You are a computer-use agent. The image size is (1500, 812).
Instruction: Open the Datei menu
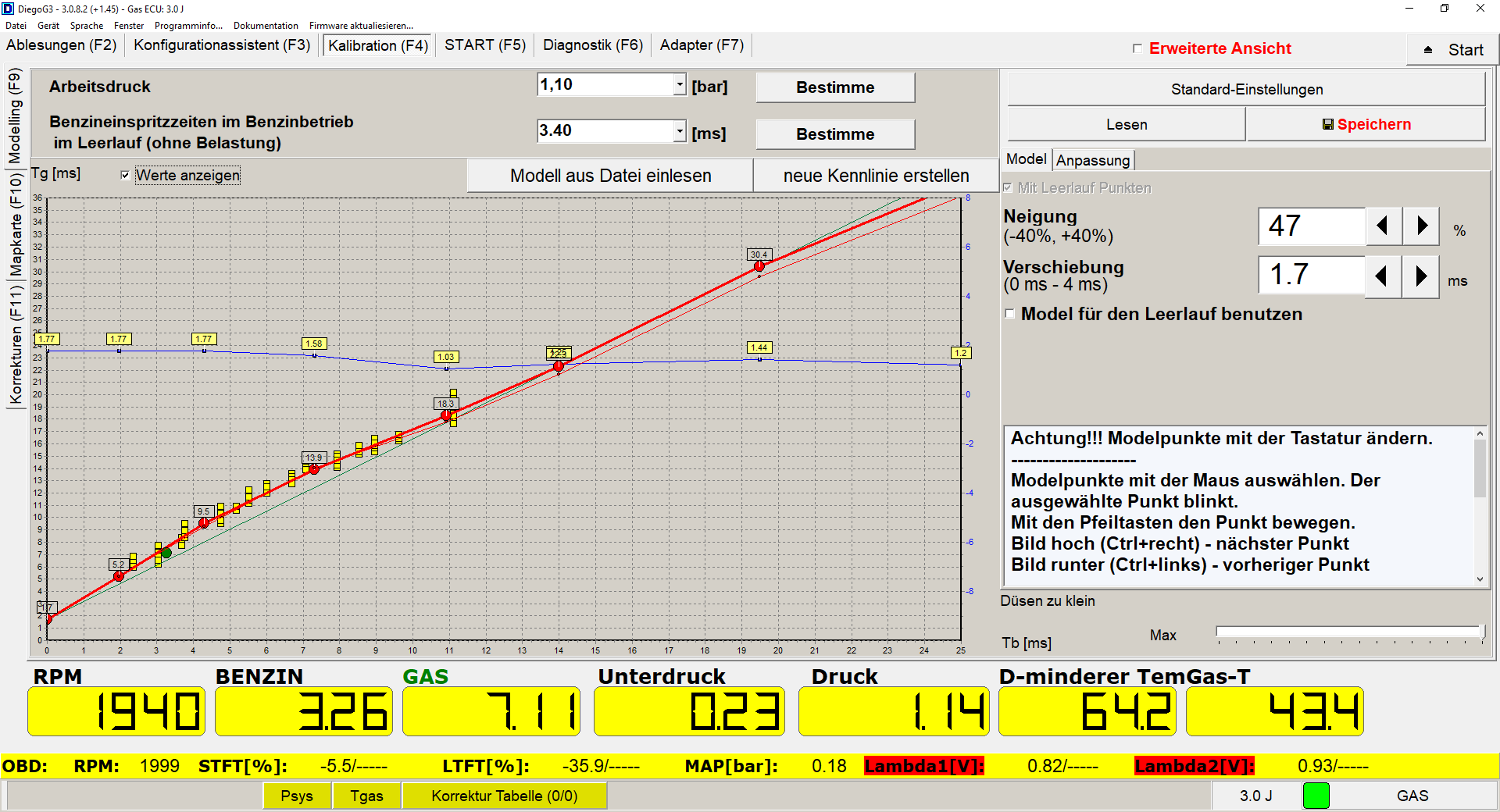[x=16, y=26]
